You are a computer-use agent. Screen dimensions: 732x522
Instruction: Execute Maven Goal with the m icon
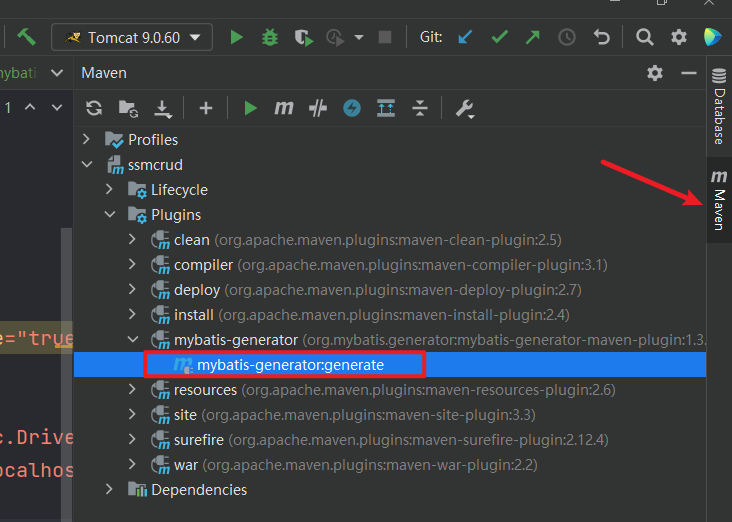284,108
